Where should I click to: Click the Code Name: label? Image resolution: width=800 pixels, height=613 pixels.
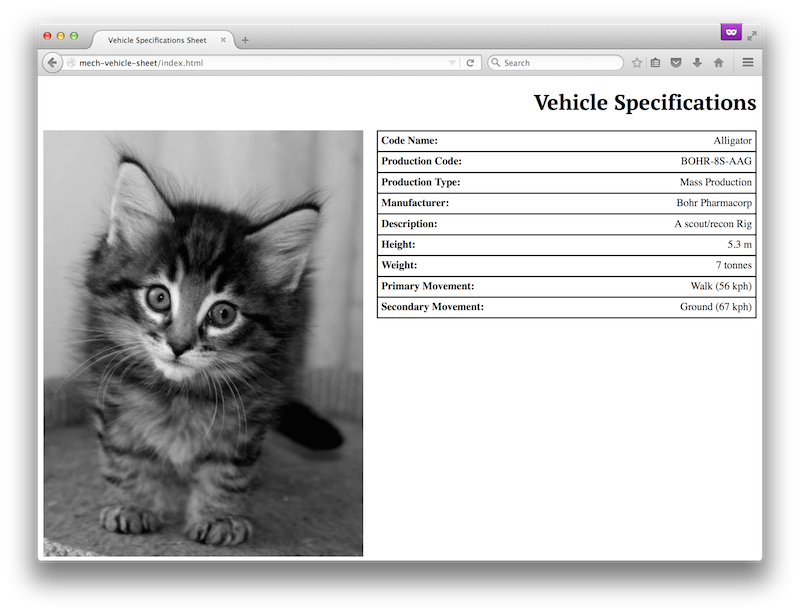[409, 140]
